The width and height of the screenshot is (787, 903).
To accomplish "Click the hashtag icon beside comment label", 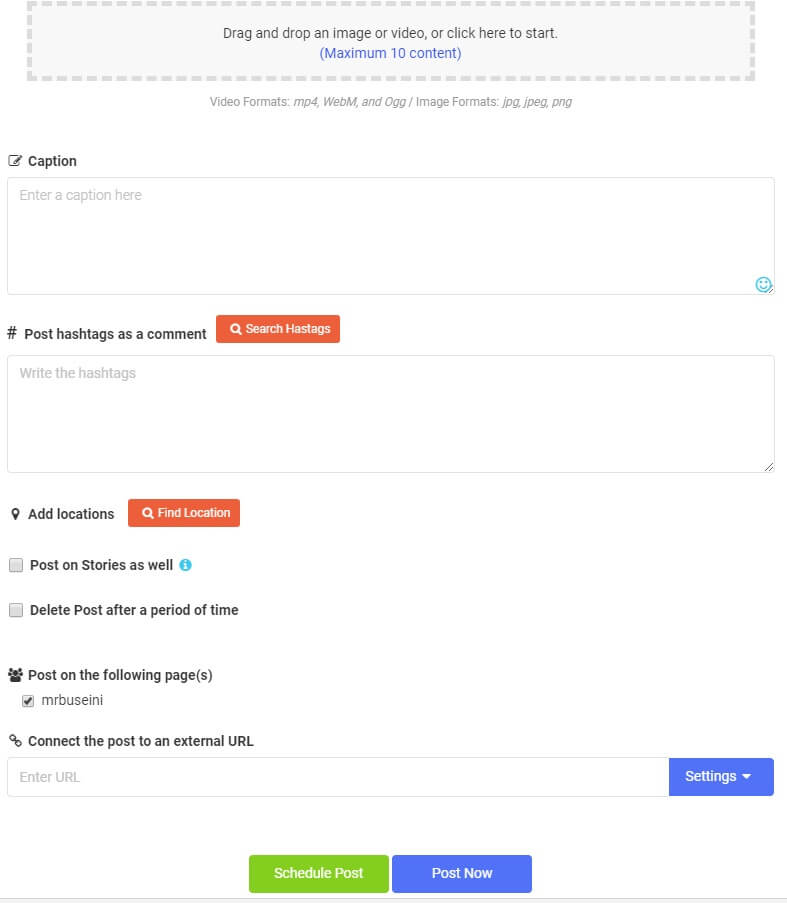I will coord(15,334).
